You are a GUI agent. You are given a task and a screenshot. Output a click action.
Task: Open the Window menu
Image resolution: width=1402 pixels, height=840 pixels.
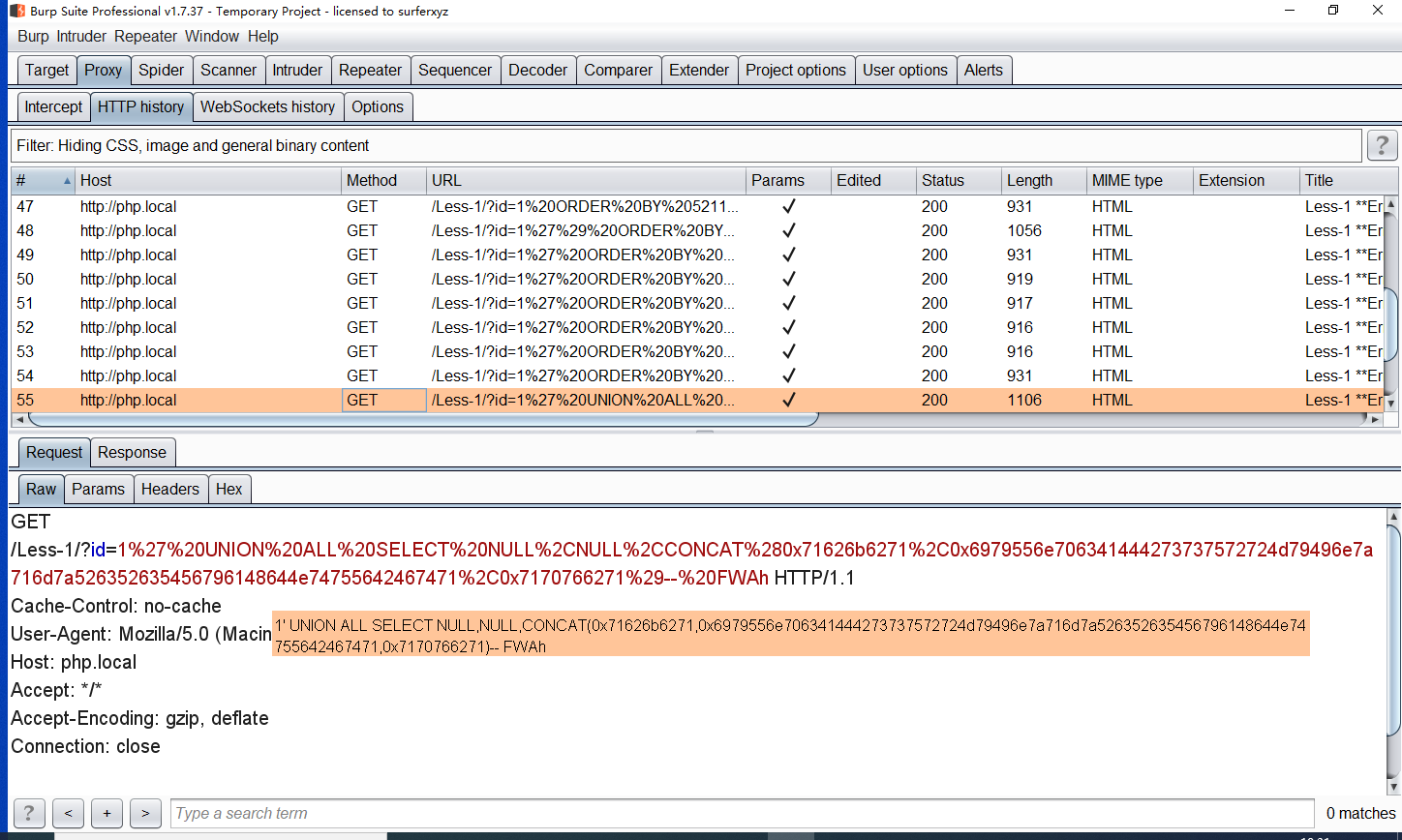pyautogui.click(x=212, y=36)
